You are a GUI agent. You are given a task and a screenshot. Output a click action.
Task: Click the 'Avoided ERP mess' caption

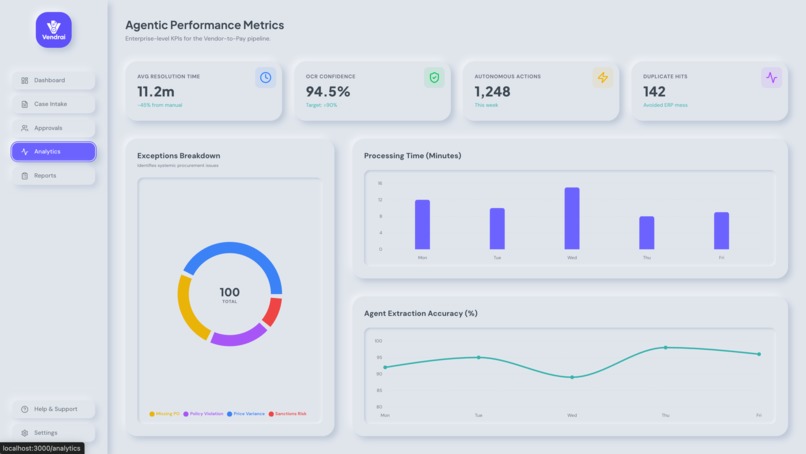coord(665,105)
